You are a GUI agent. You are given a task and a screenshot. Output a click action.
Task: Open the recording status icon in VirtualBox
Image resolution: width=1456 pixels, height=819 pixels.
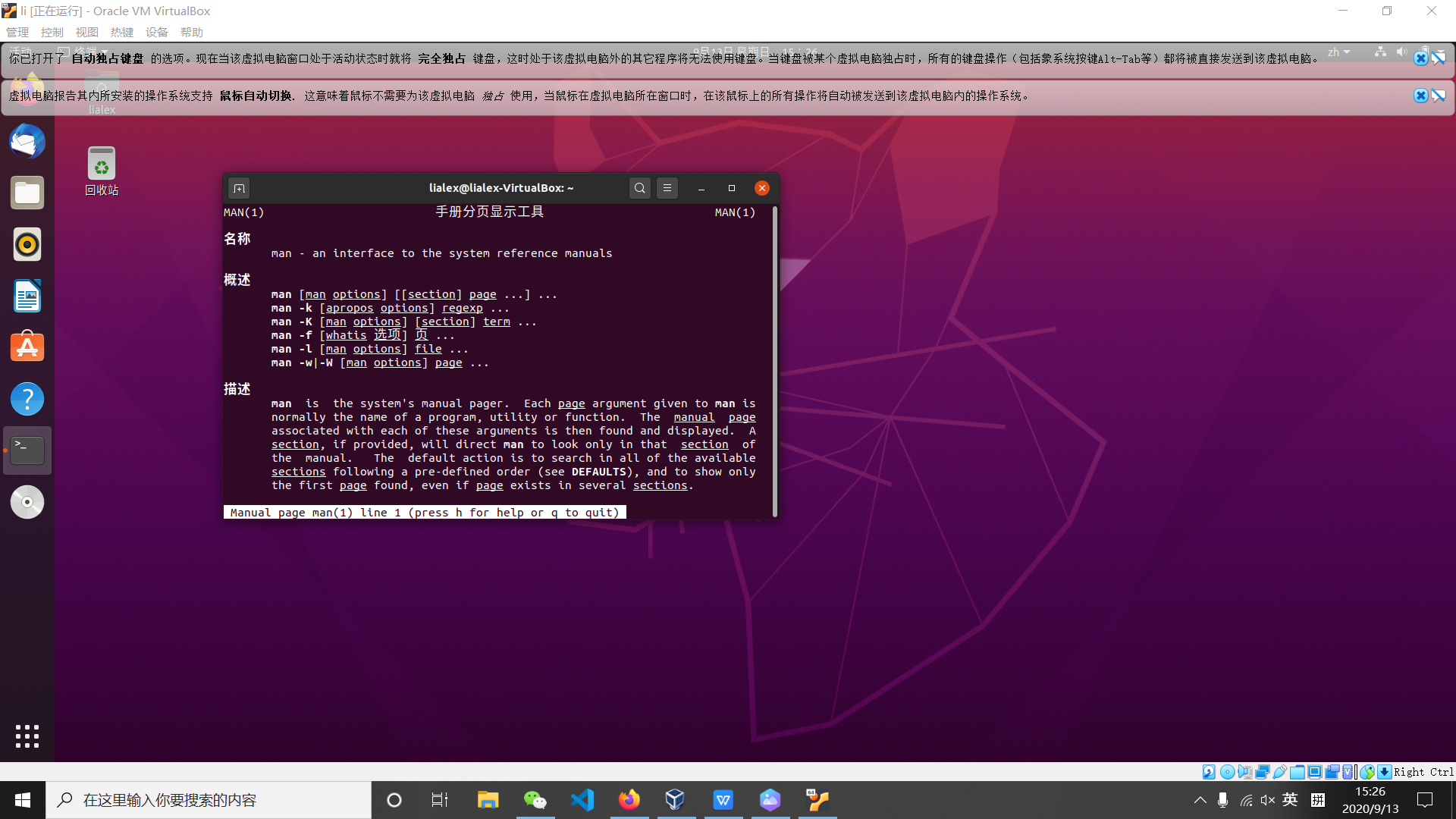[1332, 771]
